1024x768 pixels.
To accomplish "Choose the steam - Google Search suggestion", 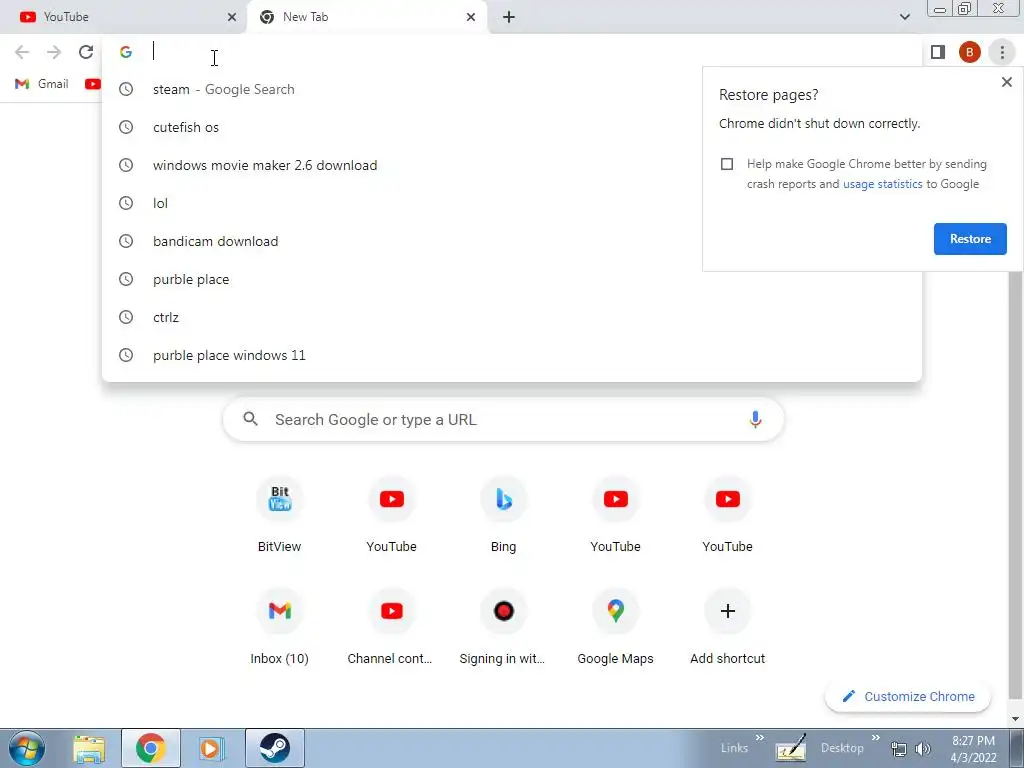I will [x=512, y=89].
